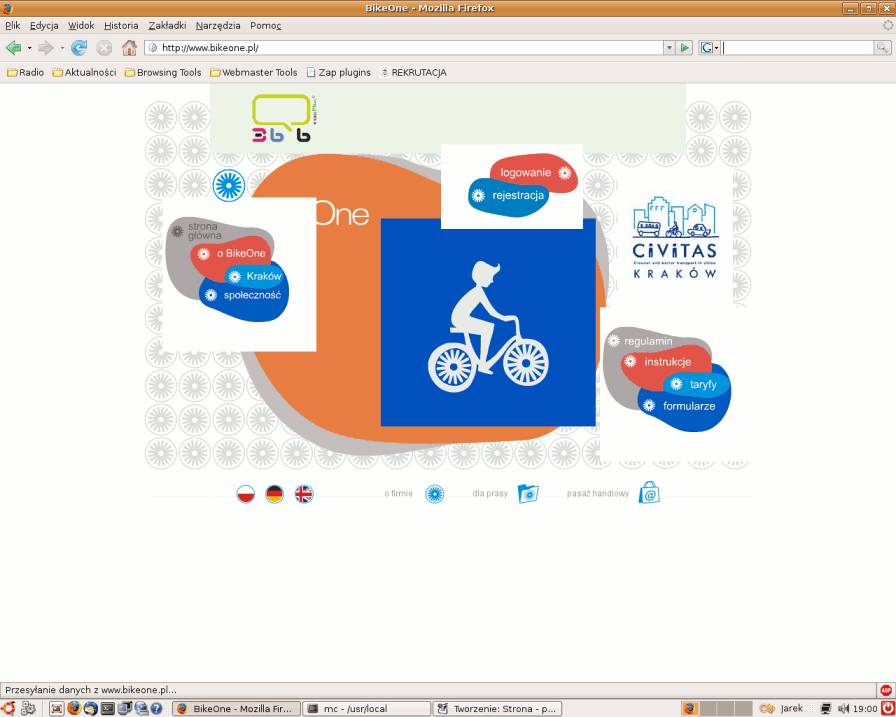Select the BikeOne - Mozilla Firefox taskbar button
Screen dimensions: 896x717
click(236, 709)
